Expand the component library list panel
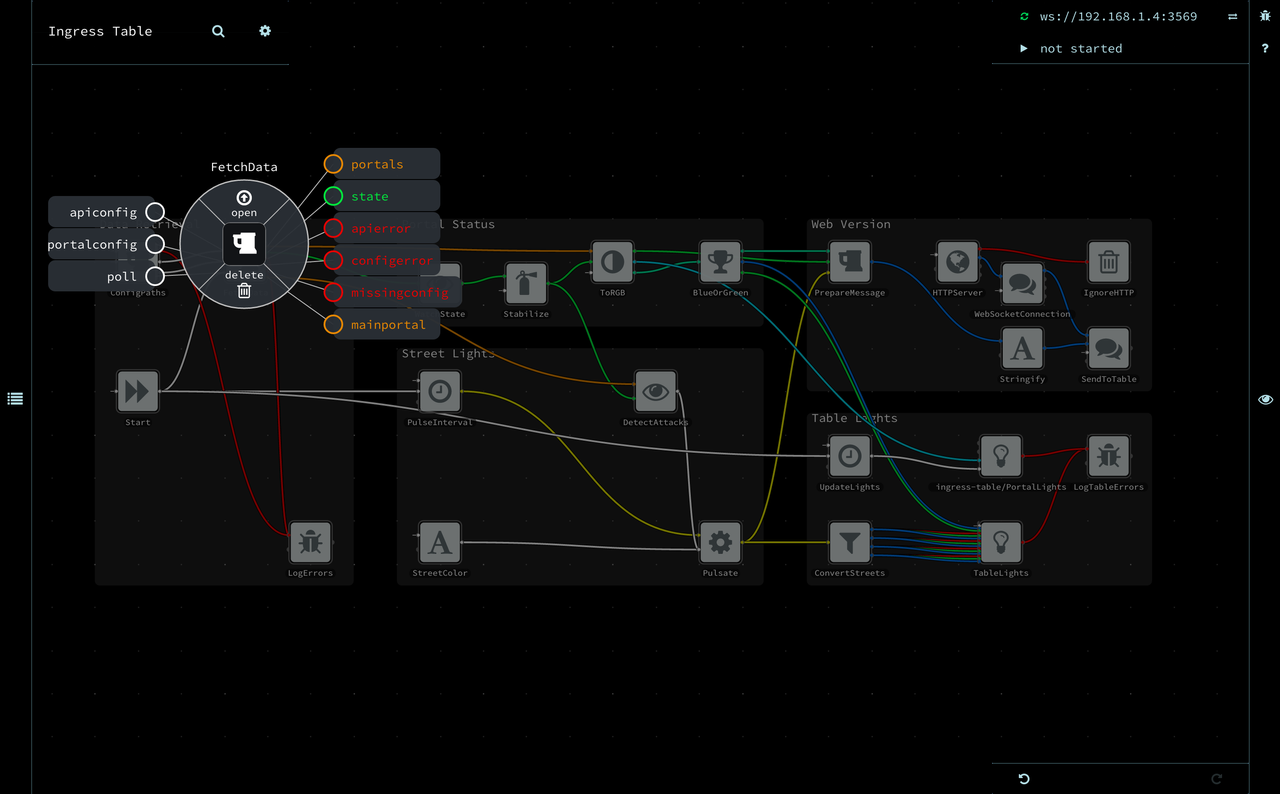Viewport: 1280px width, 794px height. tap(15, 398)
